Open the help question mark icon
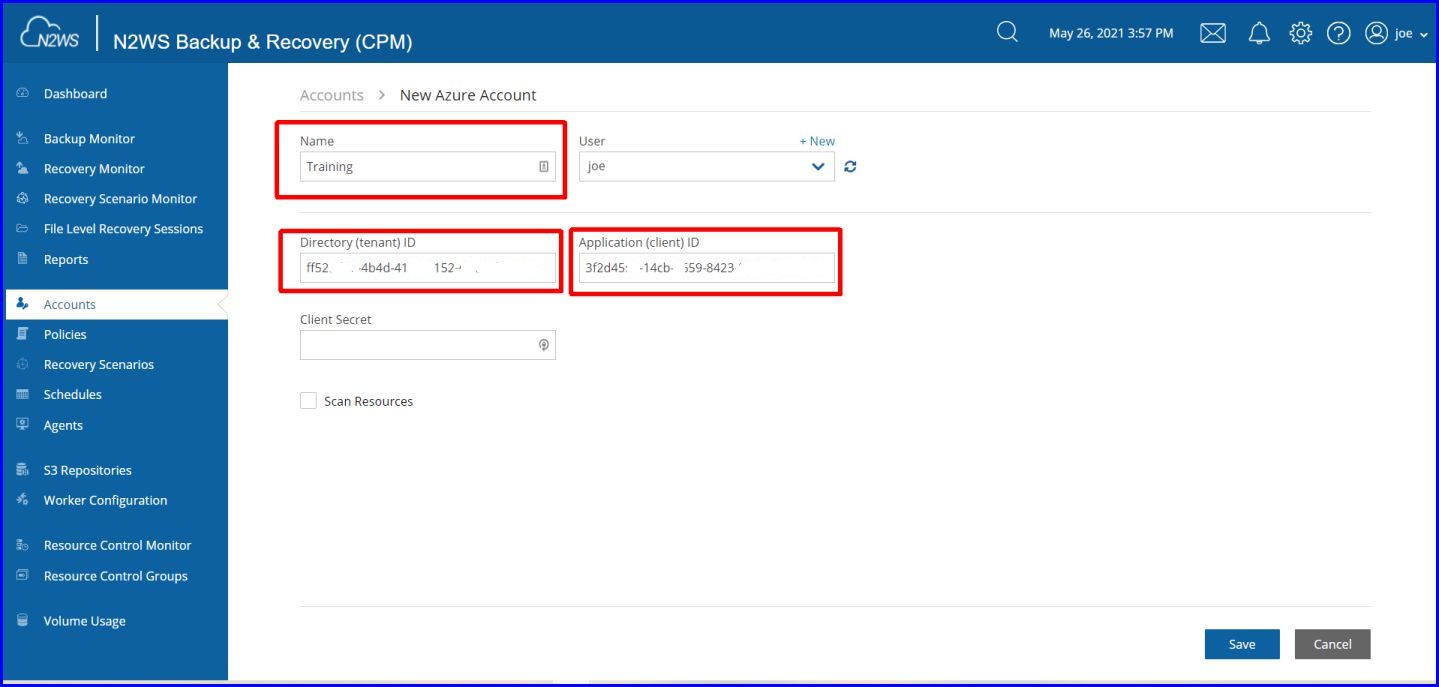Image resolution: width=1439 pixels, height=687 pixels. coord(1339,33)
